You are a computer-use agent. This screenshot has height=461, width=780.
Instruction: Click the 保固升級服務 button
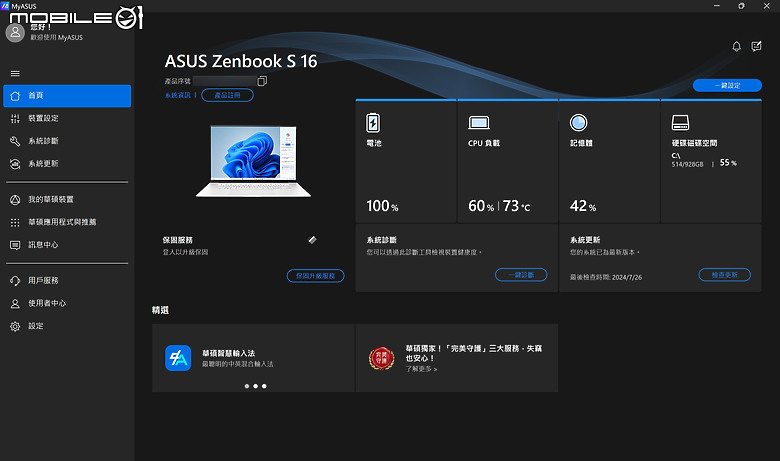point(315,276)
